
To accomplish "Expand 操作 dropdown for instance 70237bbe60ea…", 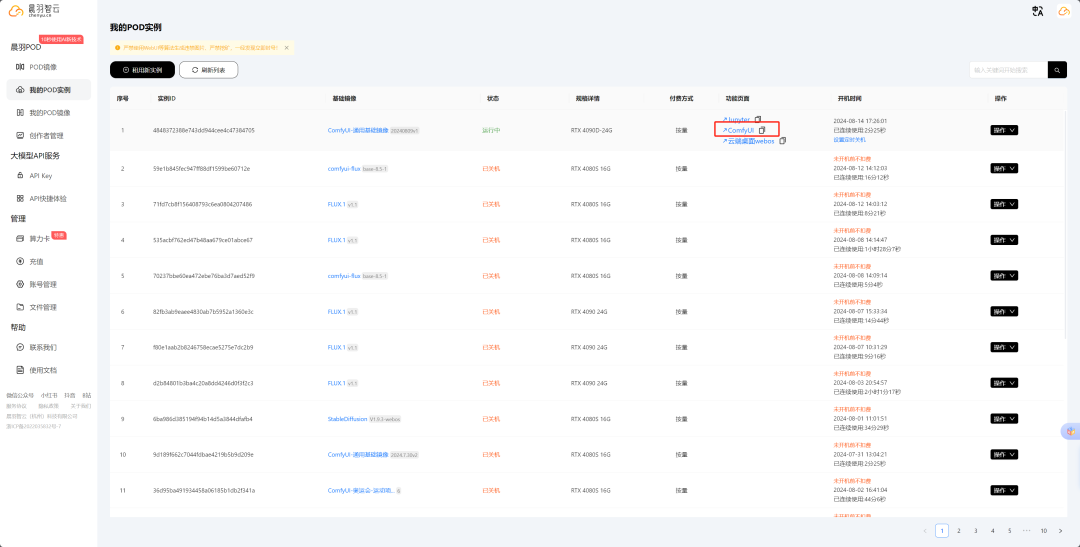I will pyautogui.click(x=1004, y=276).
